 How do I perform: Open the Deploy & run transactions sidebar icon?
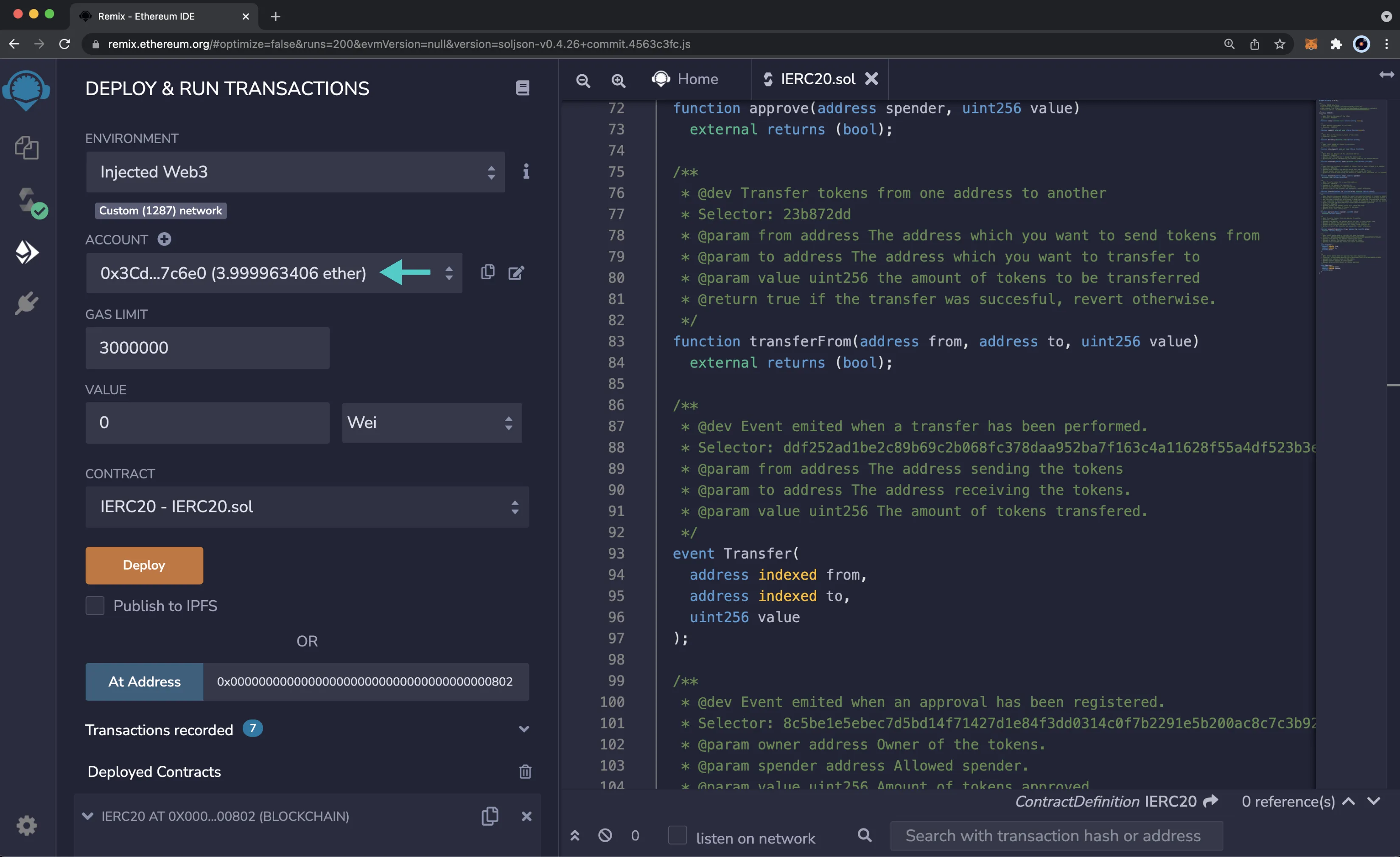click(27, 252)
